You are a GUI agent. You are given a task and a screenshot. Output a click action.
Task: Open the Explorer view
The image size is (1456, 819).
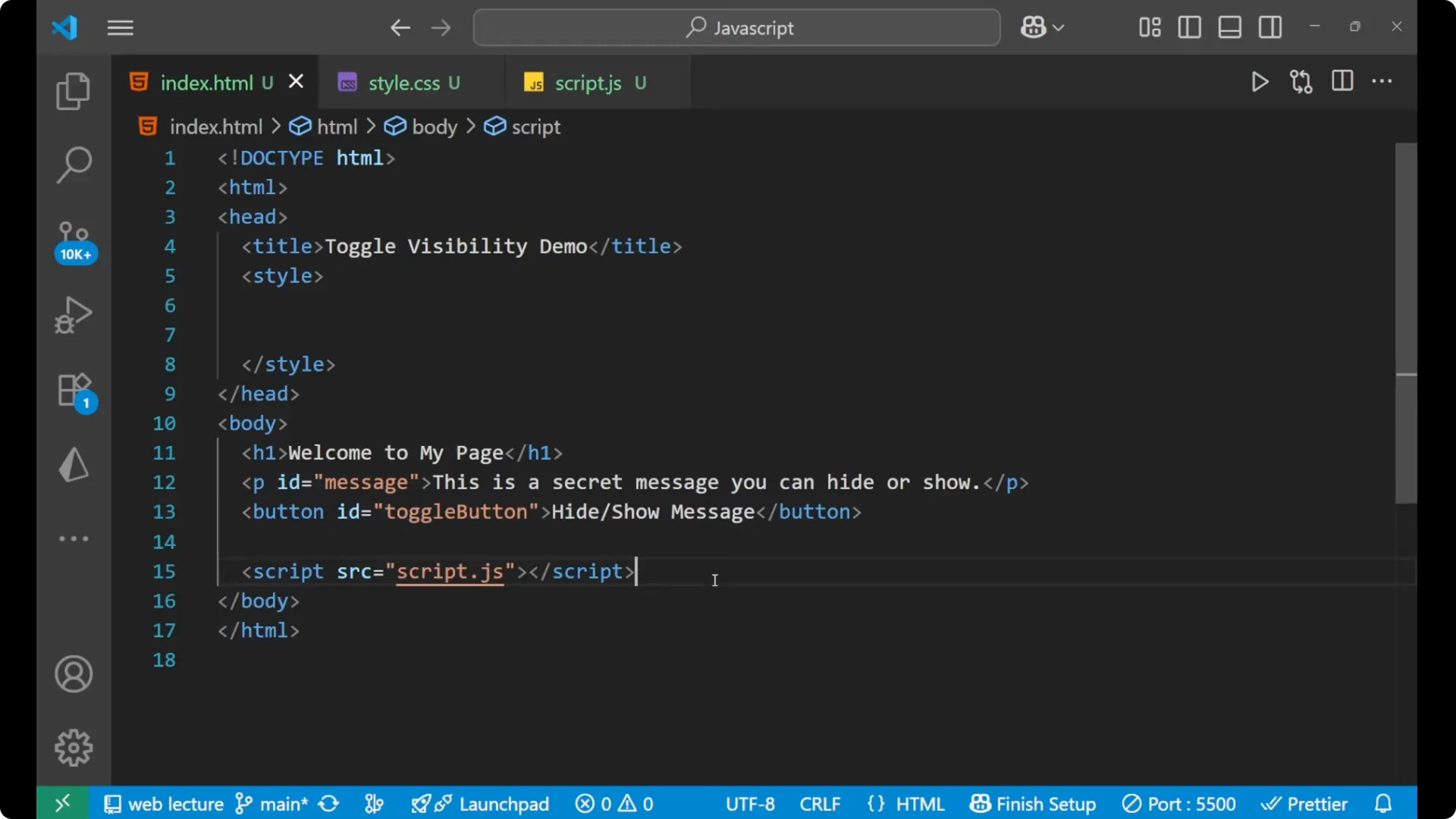point(73,90)
